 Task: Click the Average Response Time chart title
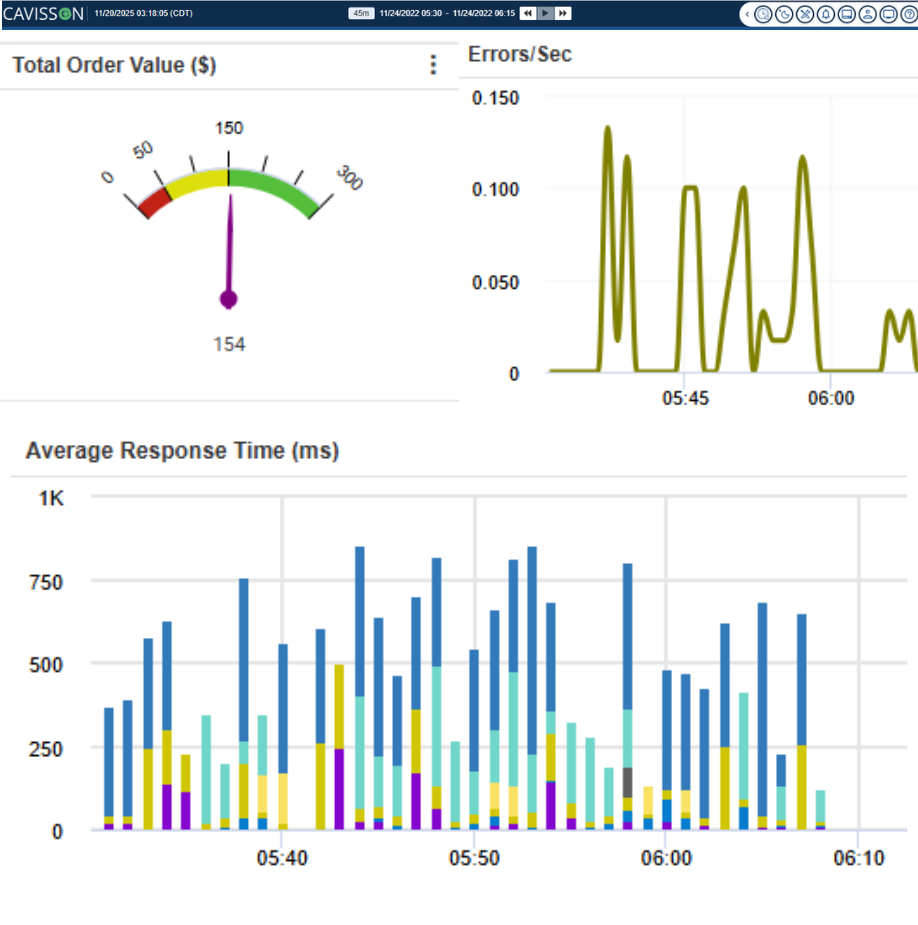[182, 451]
